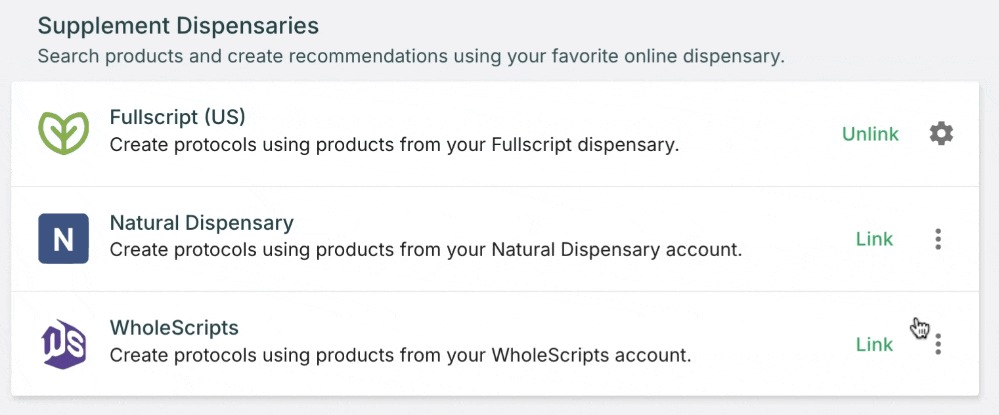Select the Natural Dispensary title text
Viewport: 999px width, 415px height.
(201, 222)
